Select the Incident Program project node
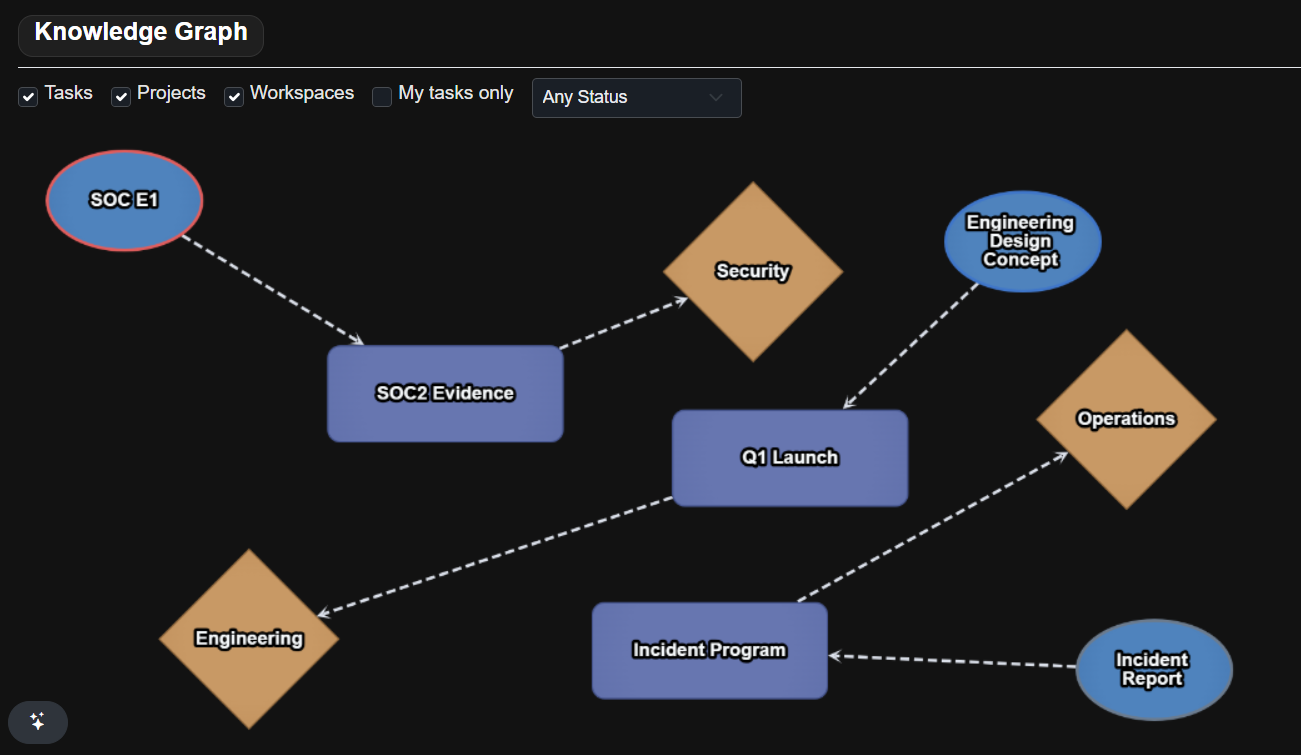The width and height of the screenshot is (1301, 755). pyautogui.click(x=709, y=650)
